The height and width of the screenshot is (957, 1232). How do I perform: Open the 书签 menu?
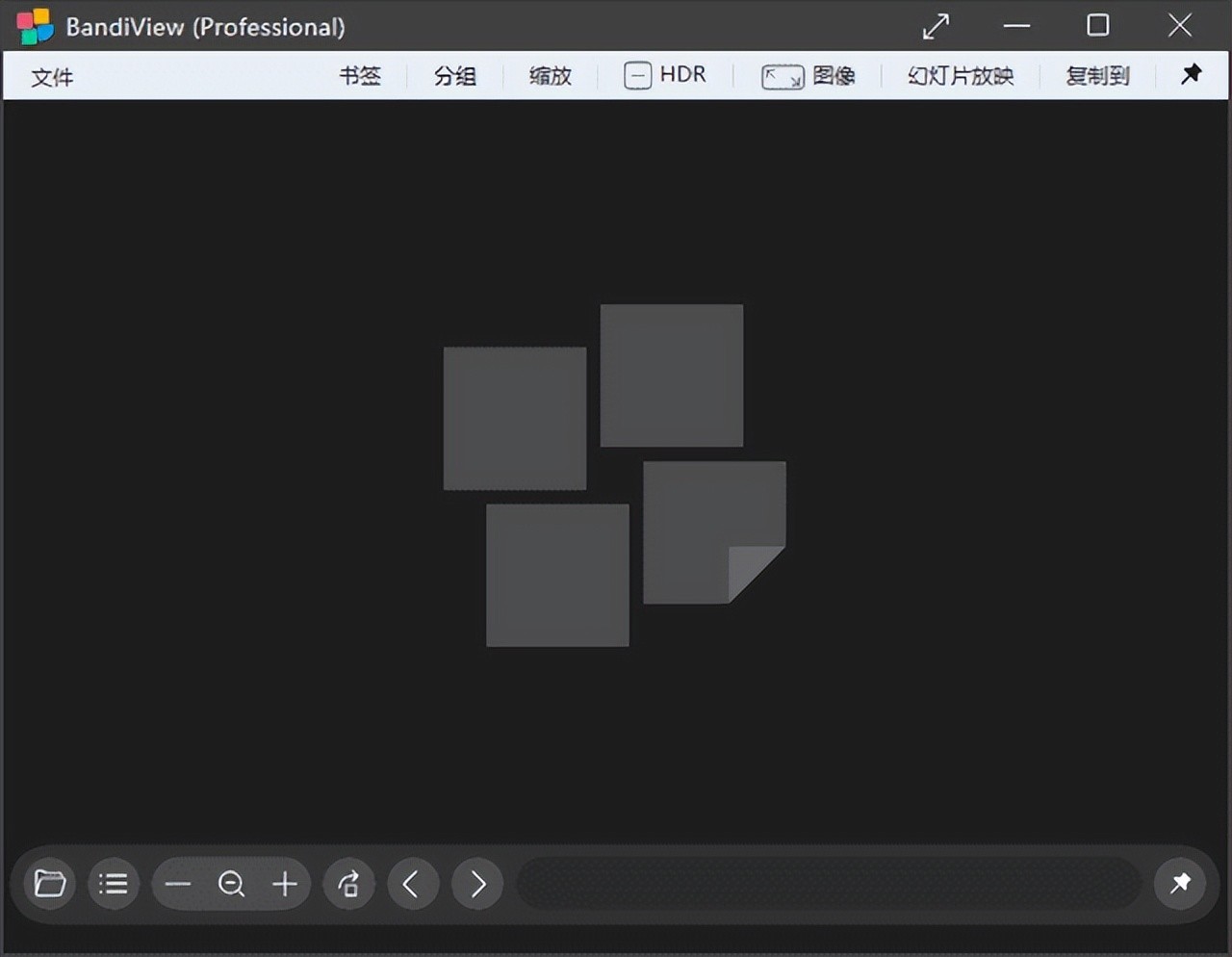(360, 76)
